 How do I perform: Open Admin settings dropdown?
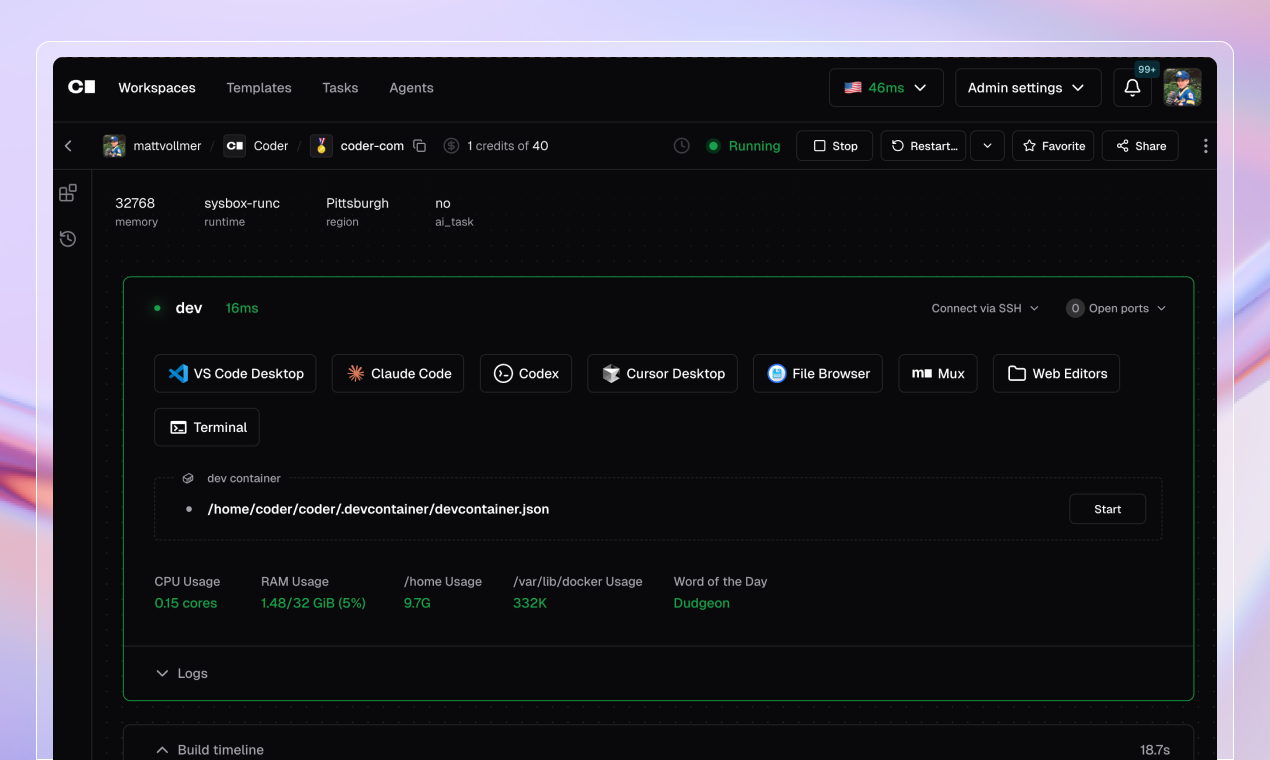click(x=1028, y=88)
